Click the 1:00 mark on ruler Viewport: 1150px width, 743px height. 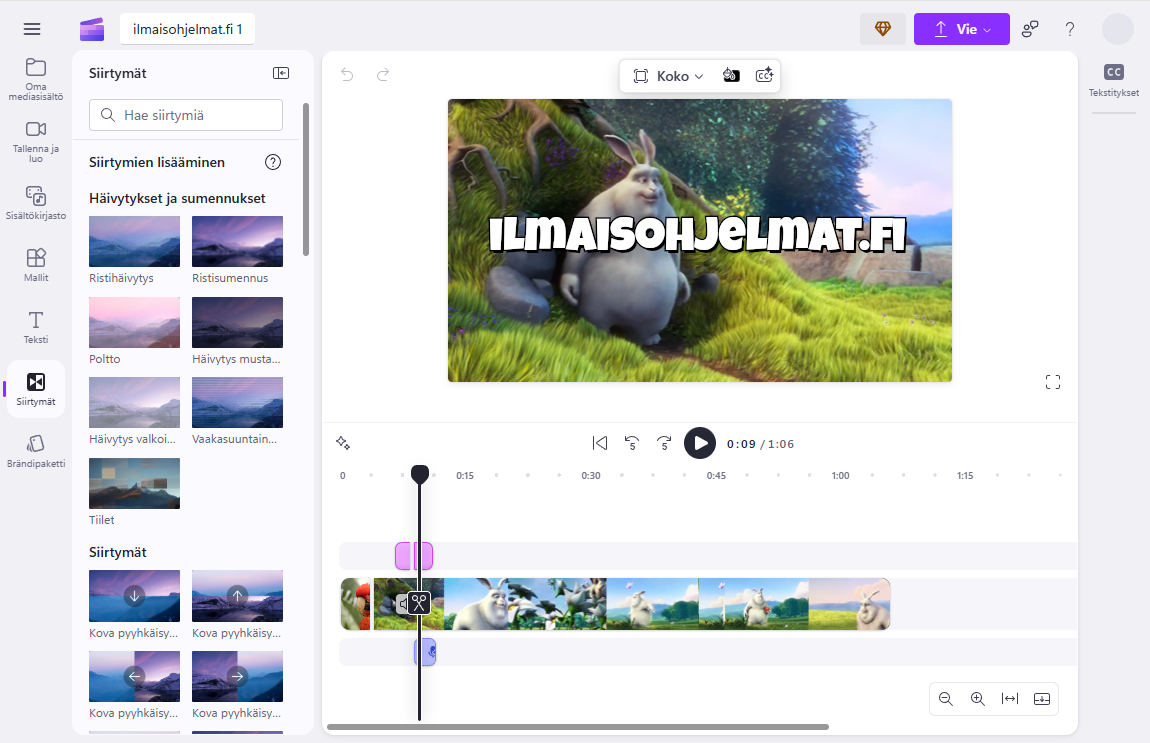coord(840,475)
